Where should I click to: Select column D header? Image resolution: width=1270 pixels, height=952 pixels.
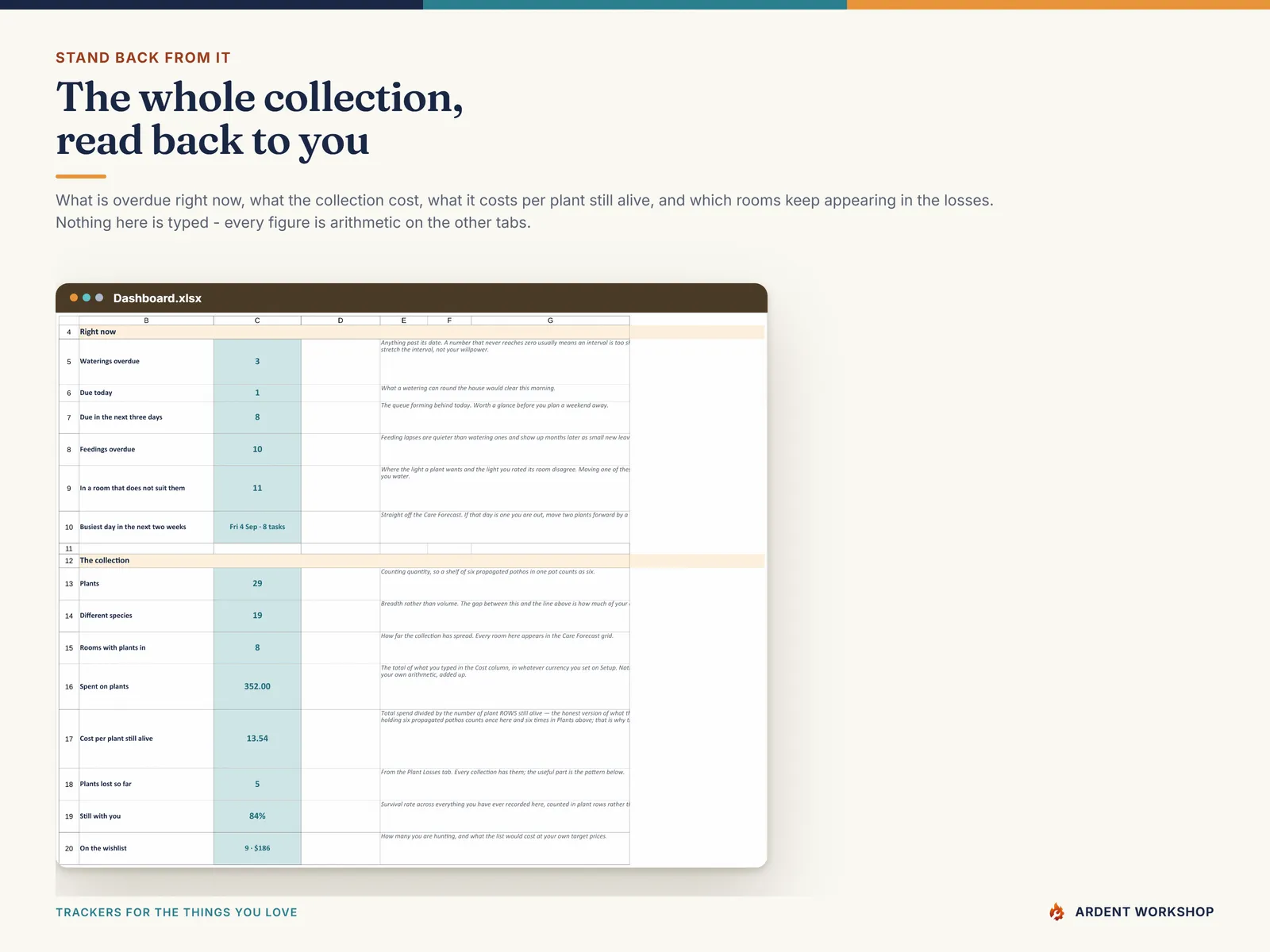point(341,321)
